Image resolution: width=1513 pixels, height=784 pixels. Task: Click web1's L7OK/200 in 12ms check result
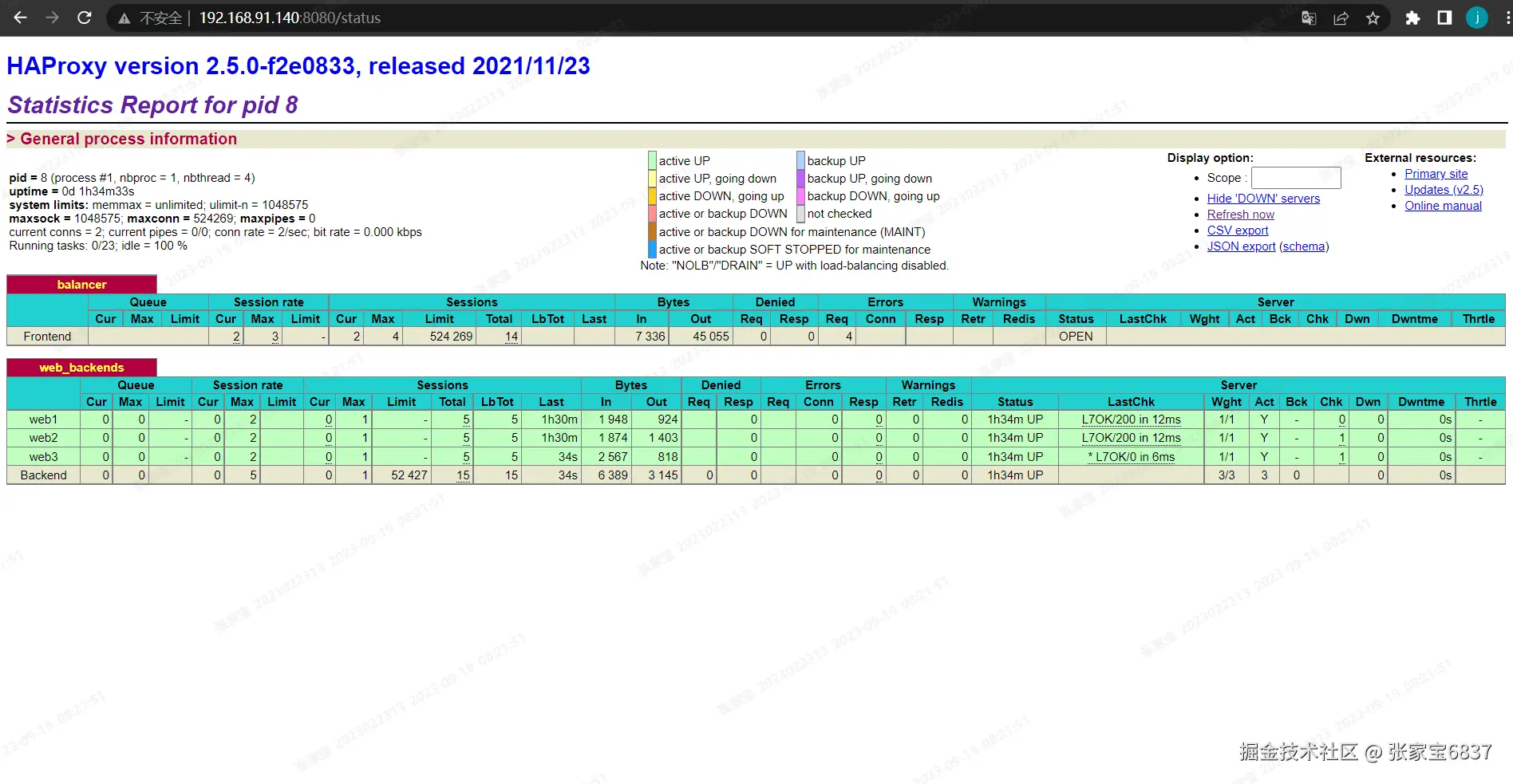click(1131, 420)
